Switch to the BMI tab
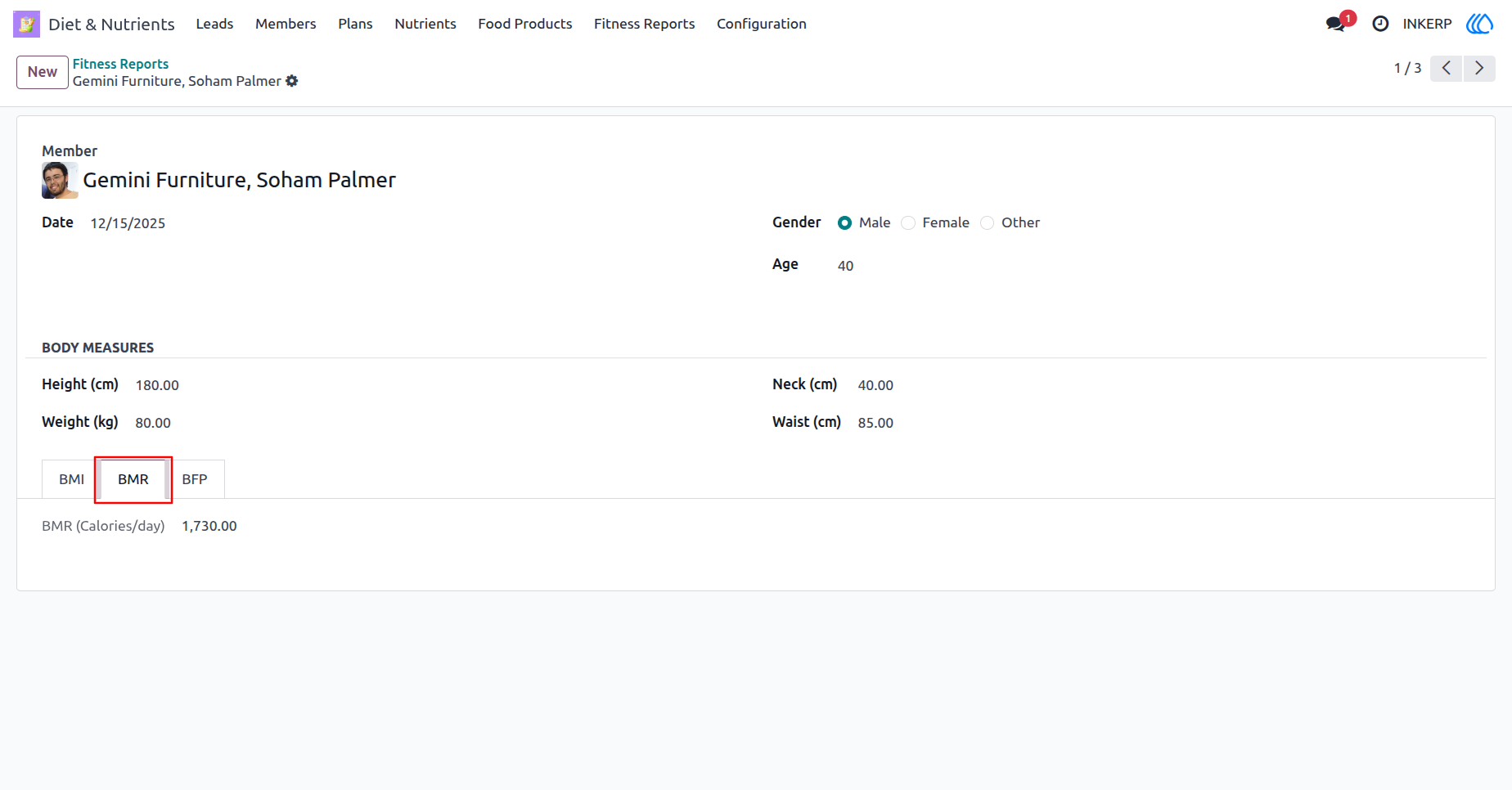 tap(71, 479)
